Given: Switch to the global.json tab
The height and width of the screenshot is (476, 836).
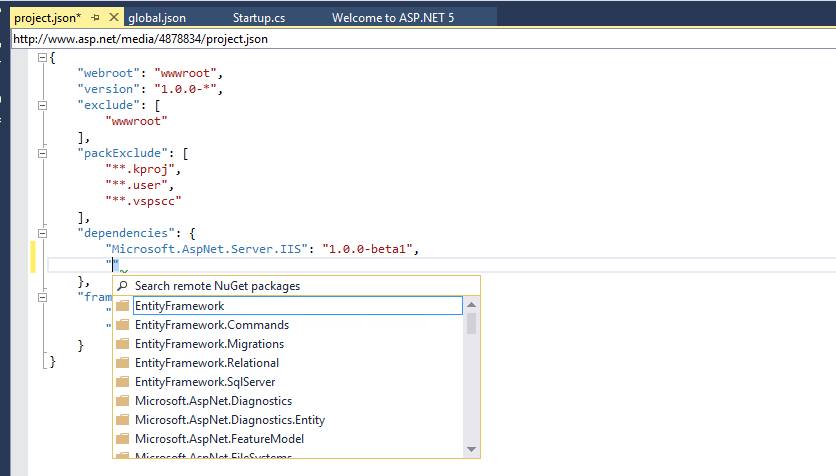Looking at the screenshot, I should (157, 18).
